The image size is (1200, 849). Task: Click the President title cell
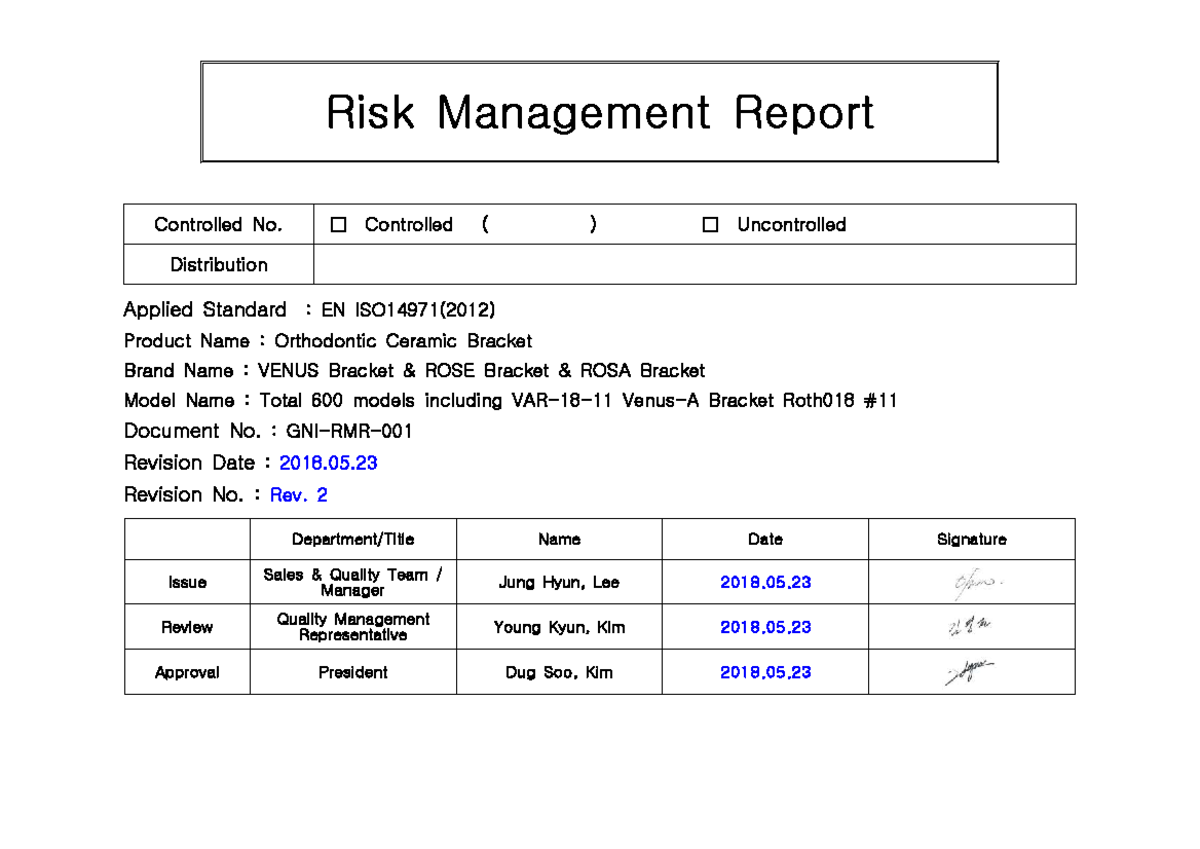pyautogui.click(x=352, y=672)
